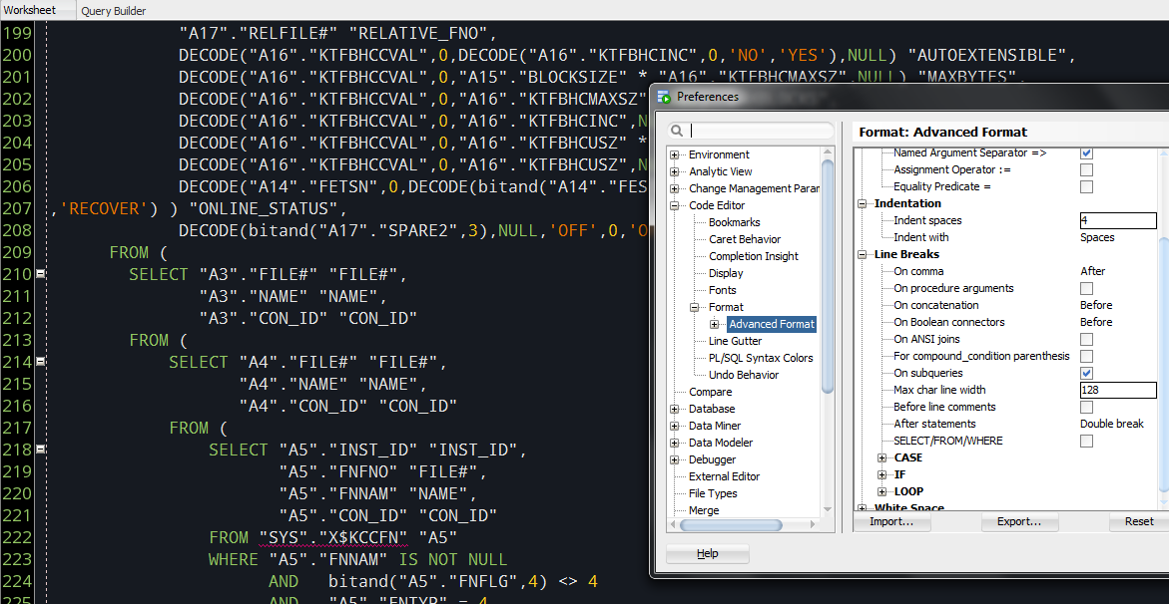
Task: Expand the Database tree node
Action: 675,409
